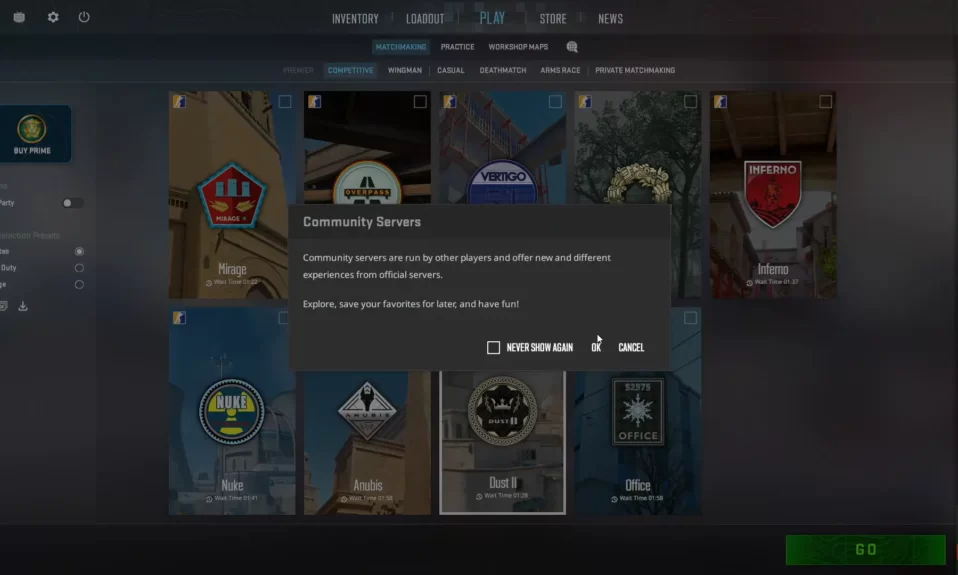Choose the Deathmatch game mode
This screenshot has width=958, height=575.
click(x=502, y=70)
